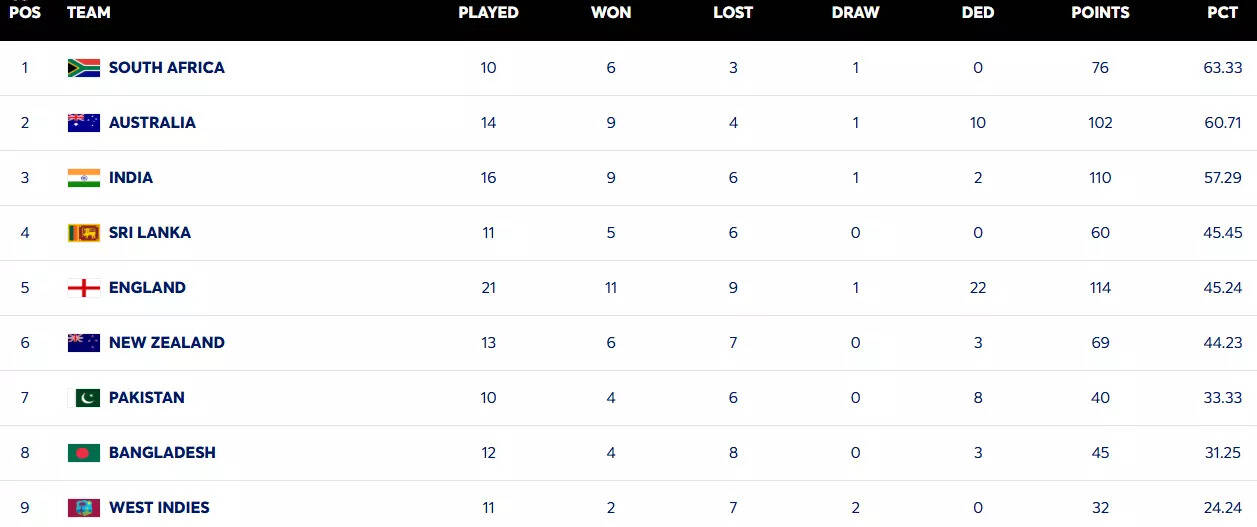The image size is (1257, 527).
Task: Click the Bangladesh flag icon
Action: (84, 453)
